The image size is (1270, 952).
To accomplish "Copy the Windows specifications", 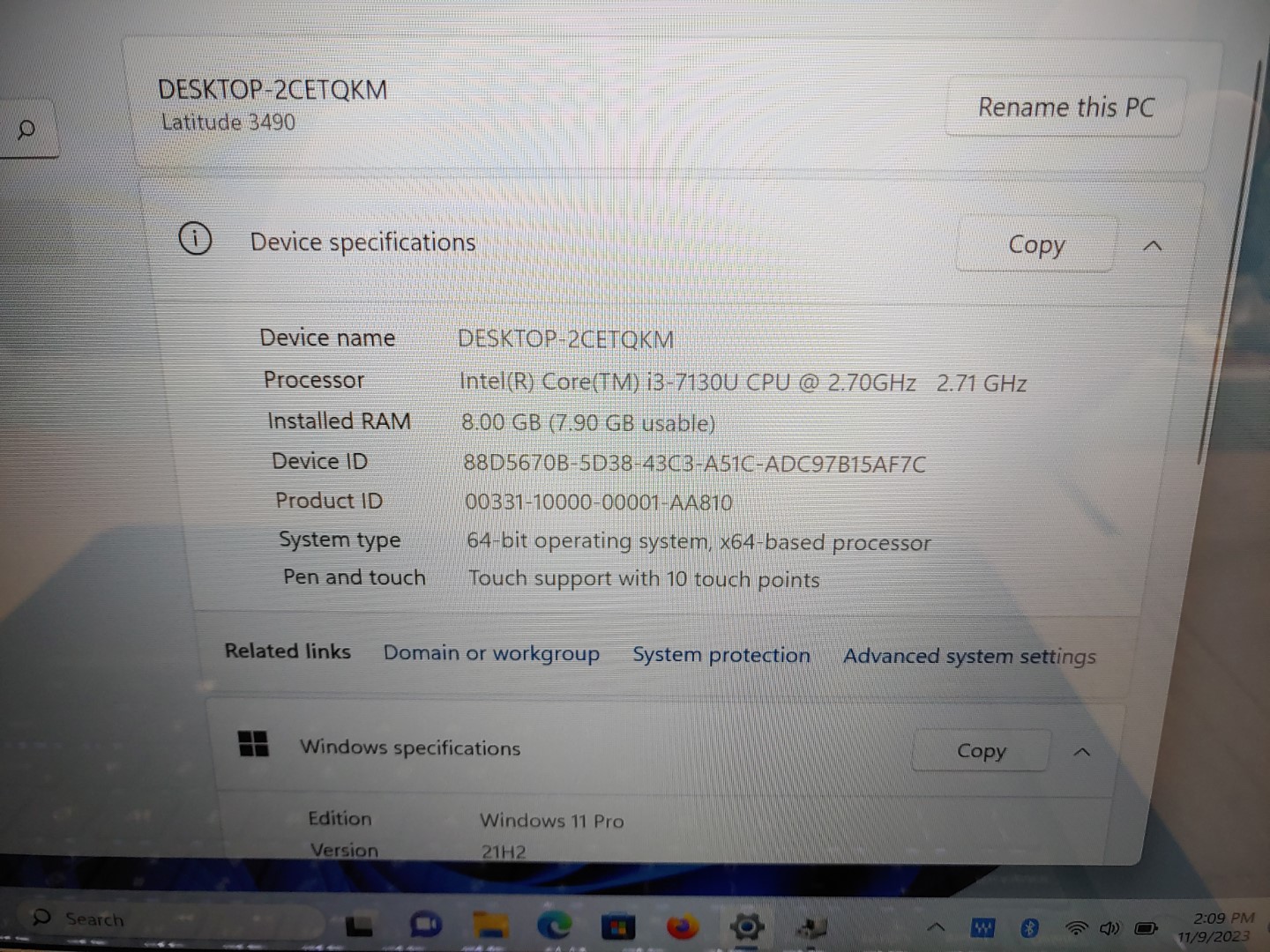I will pyautogui.click(x=981, y=751).
